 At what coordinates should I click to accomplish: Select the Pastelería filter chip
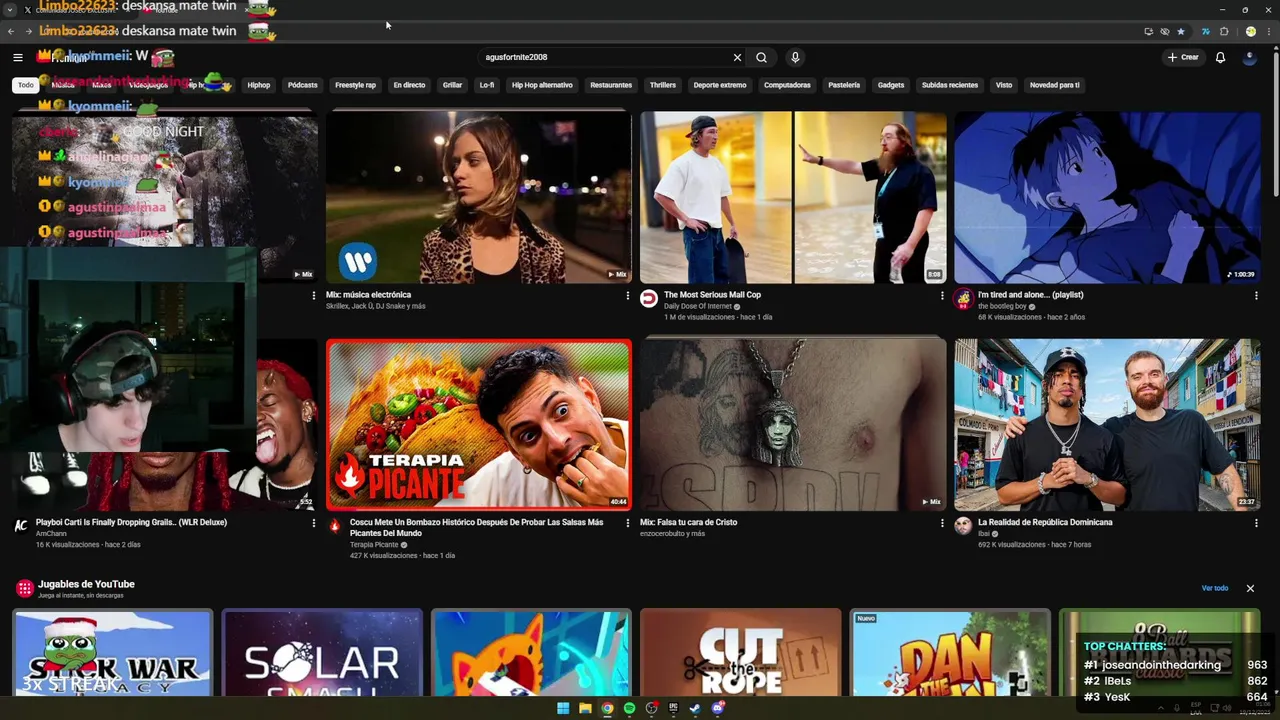[x=844, y=85]
